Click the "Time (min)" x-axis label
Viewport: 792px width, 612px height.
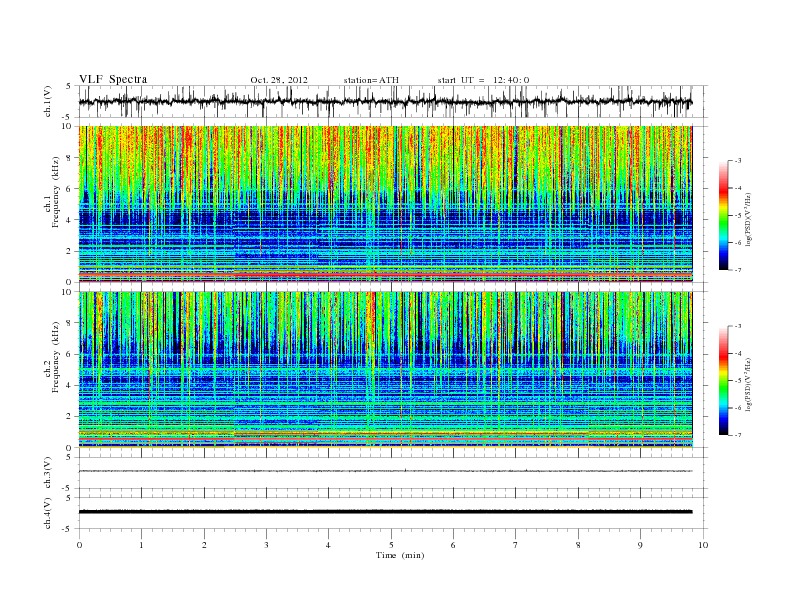pos(400,555)
